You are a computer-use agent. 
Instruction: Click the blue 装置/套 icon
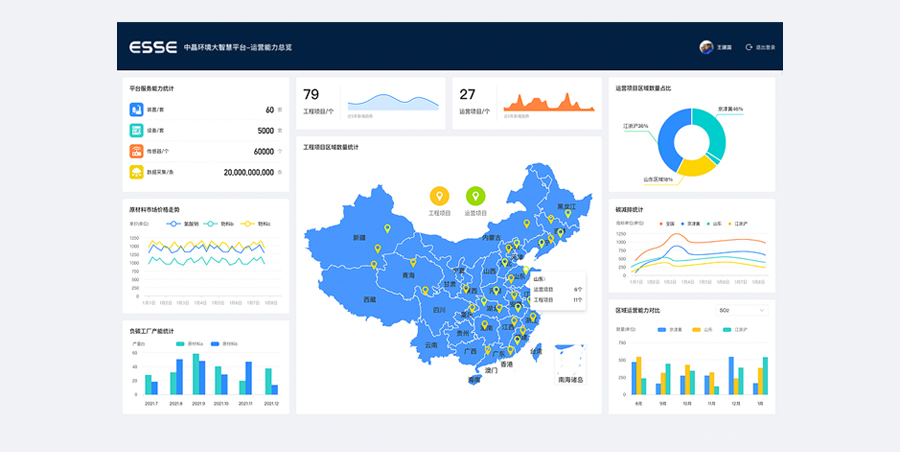[x=136, y=110]
